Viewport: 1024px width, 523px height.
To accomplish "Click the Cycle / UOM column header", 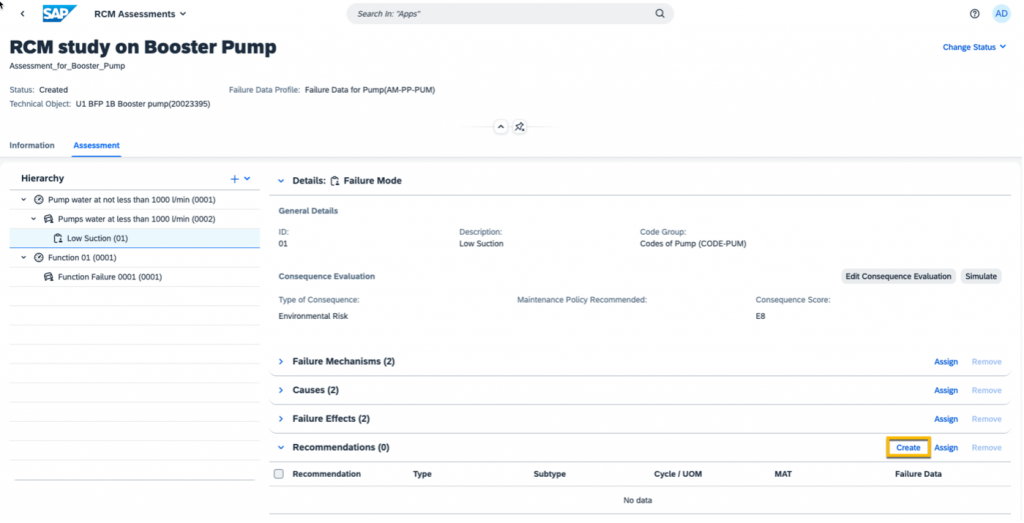I will coord(678,474).
